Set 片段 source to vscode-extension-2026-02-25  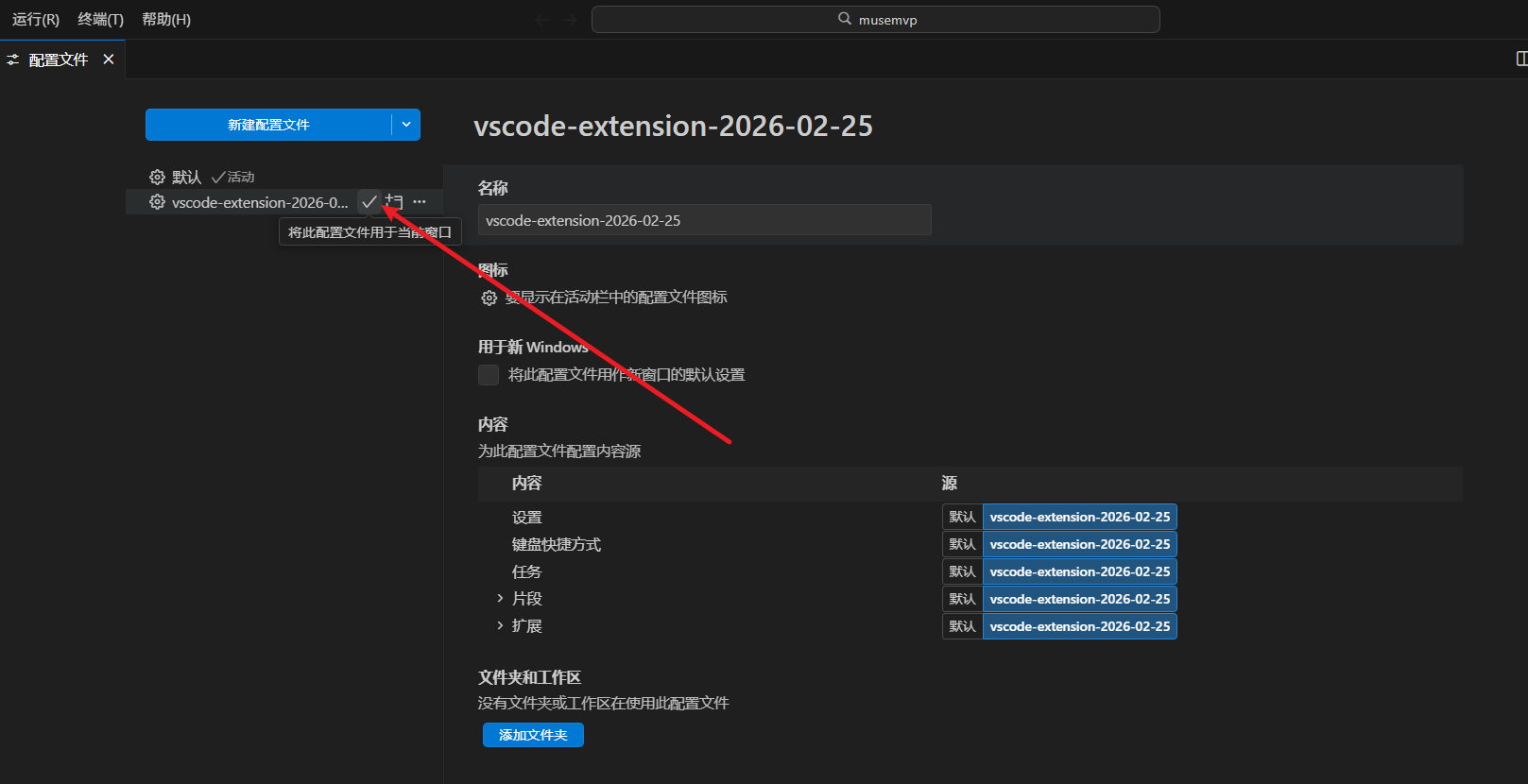[1080, 599]
